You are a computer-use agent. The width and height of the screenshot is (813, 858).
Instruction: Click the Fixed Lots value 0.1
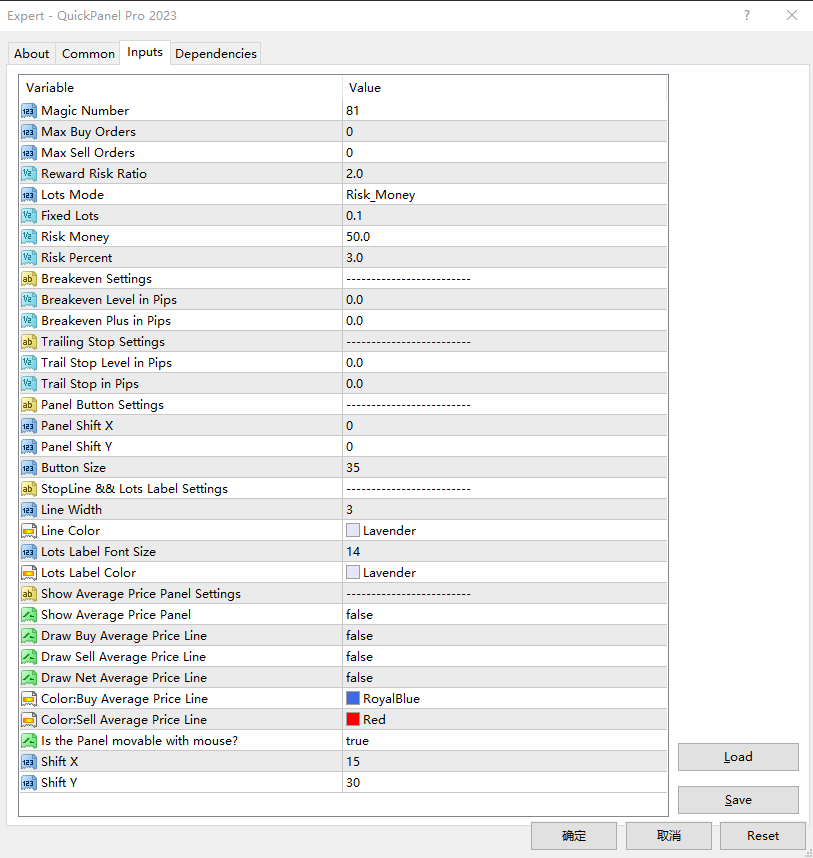tap(504, 216)
